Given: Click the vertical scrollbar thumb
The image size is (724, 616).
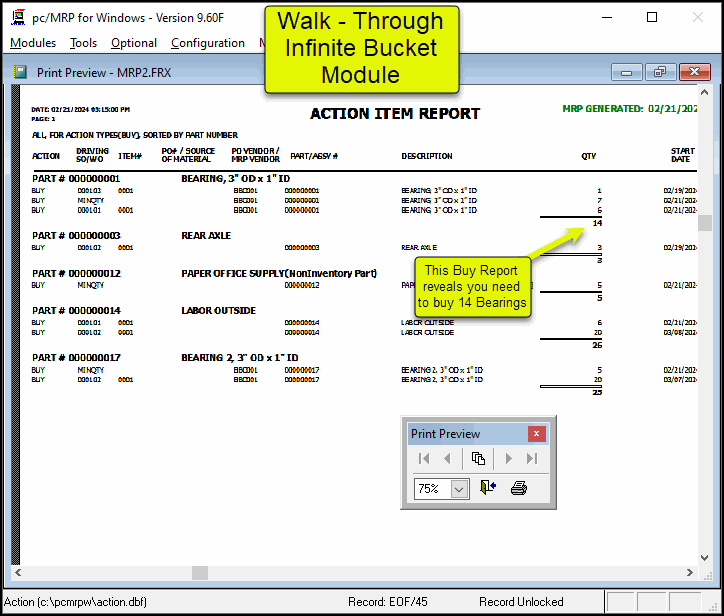Looking at the screenshot, I should pyautogui.click(x=705, y=223).
